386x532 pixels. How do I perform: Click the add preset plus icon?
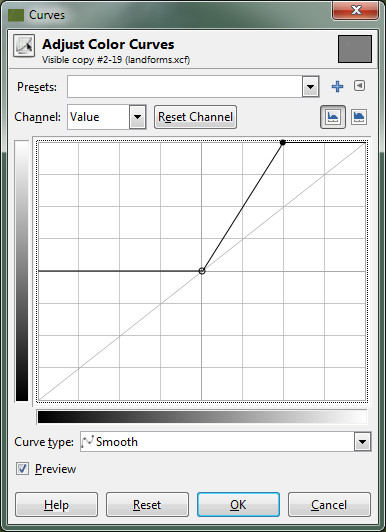[x=337, y=87]
